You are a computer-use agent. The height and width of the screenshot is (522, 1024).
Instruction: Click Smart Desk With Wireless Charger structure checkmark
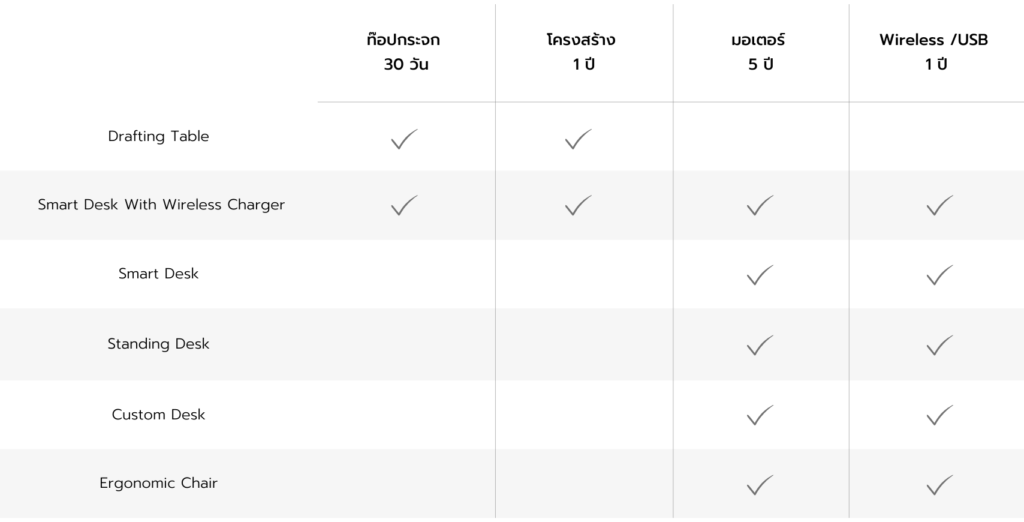click(x=578, y=206)
